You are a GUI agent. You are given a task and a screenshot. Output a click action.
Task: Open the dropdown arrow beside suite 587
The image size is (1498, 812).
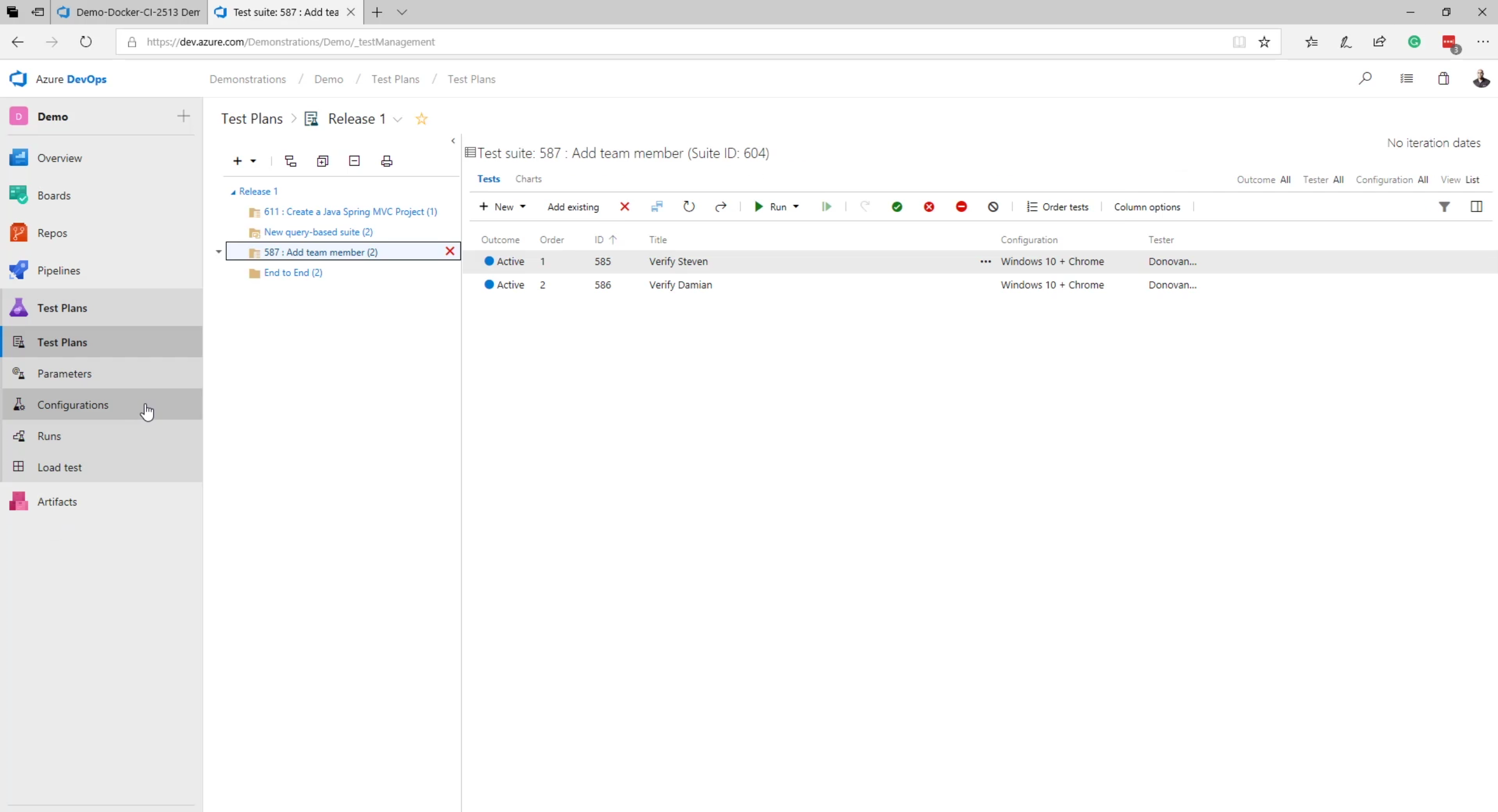219,252
